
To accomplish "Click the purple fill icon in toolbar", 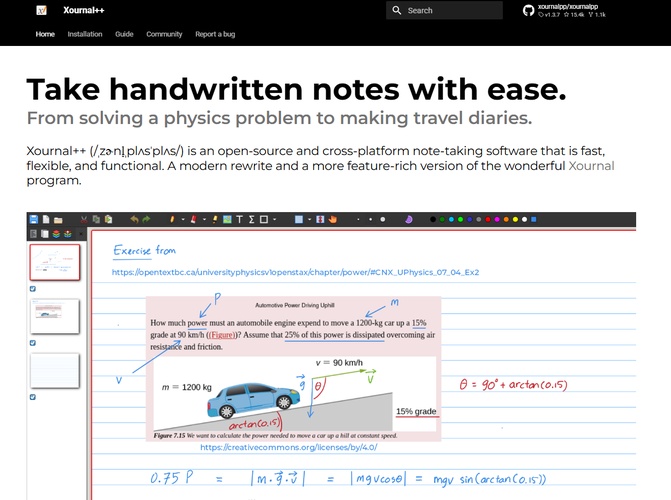I will (x=409, y=220).
